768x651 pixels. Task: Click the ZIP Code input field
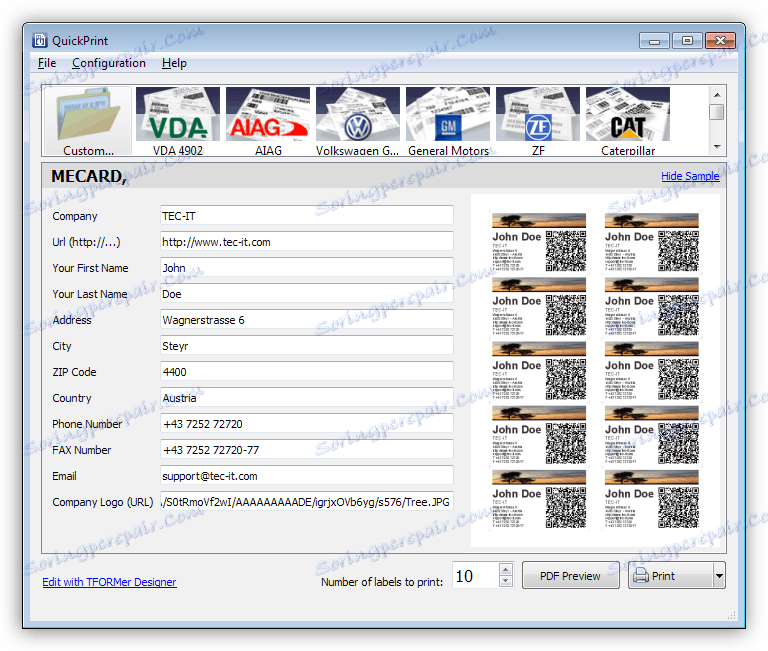click(307, 371)
